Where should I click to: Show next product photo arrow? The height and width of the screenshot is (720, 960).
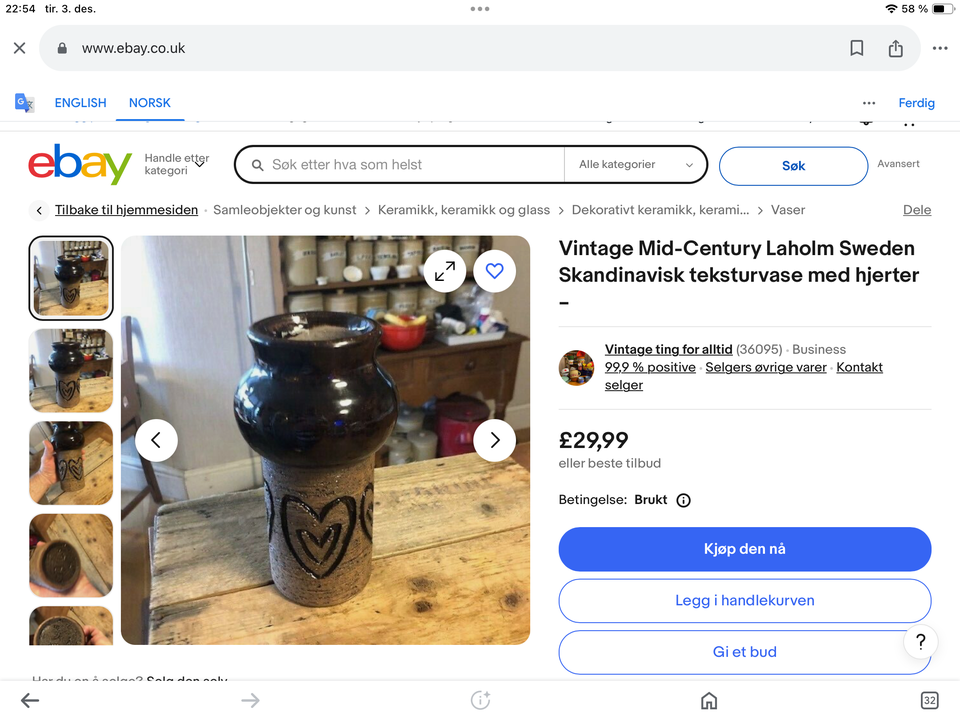[494, 440]
